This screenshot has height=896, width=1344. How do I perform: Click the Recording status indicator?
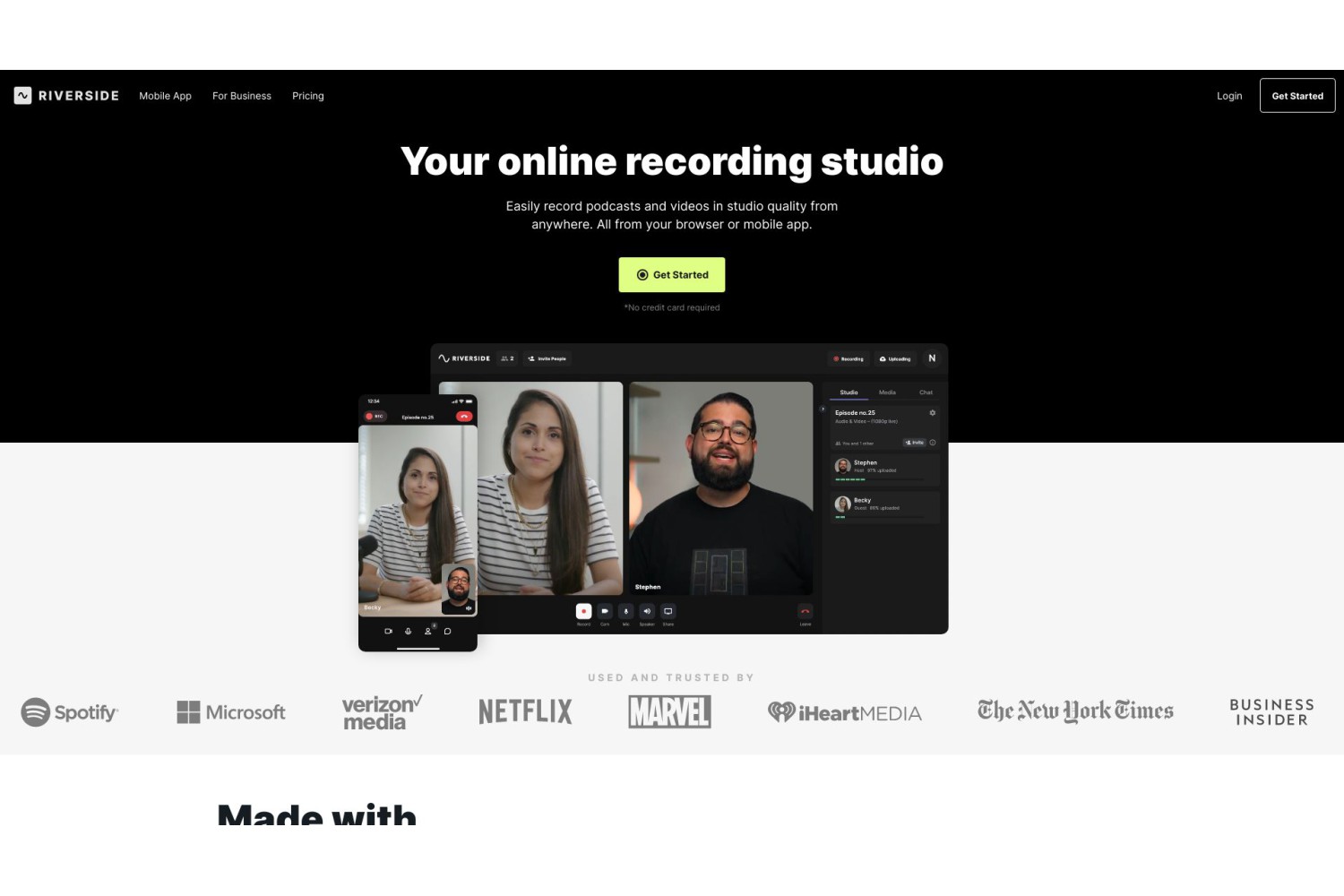pyautogui.click(x=849, y=358)
